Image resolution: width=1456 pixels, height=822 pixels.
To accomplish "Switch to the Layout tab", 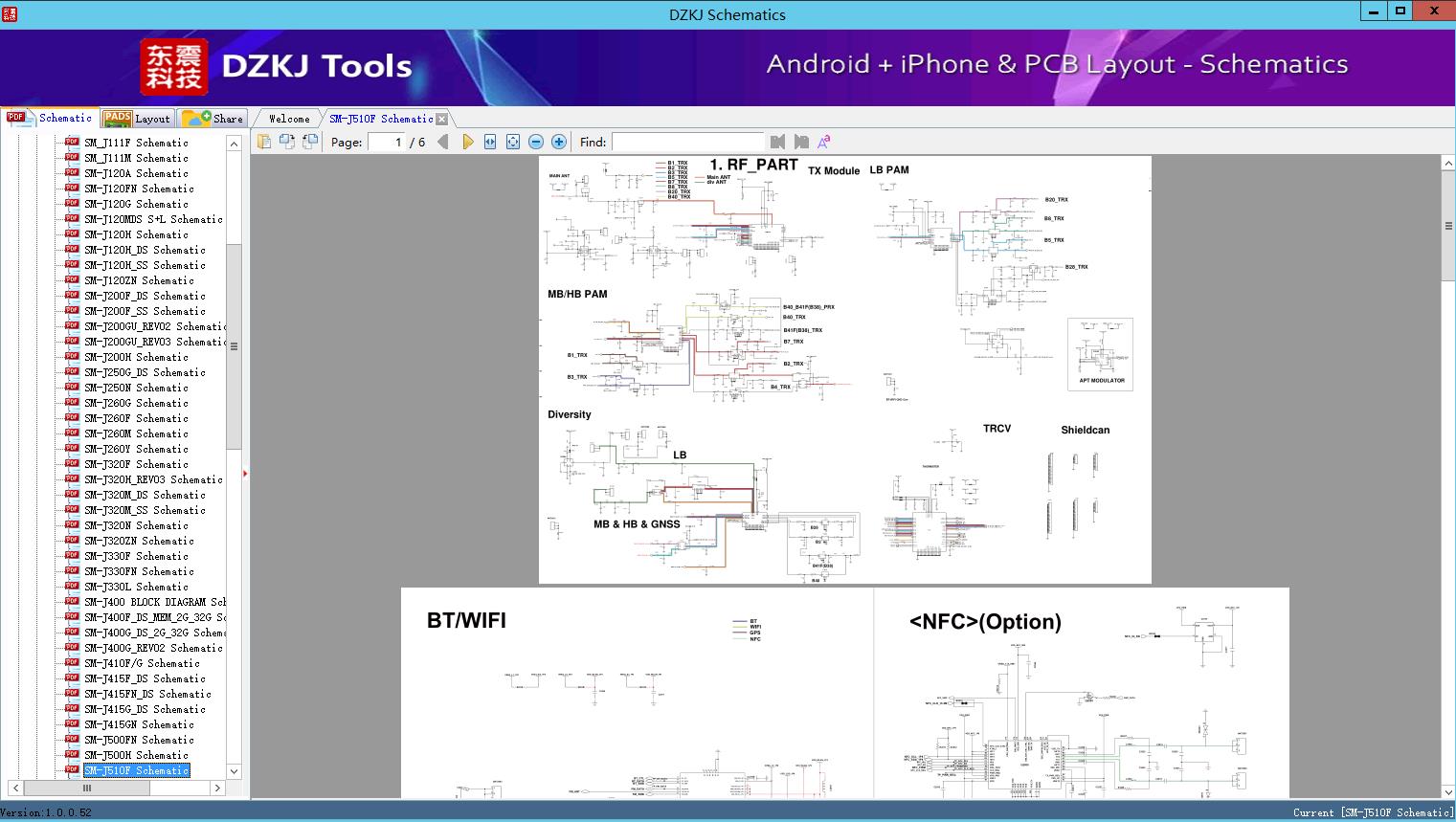I will click(137, 119).
